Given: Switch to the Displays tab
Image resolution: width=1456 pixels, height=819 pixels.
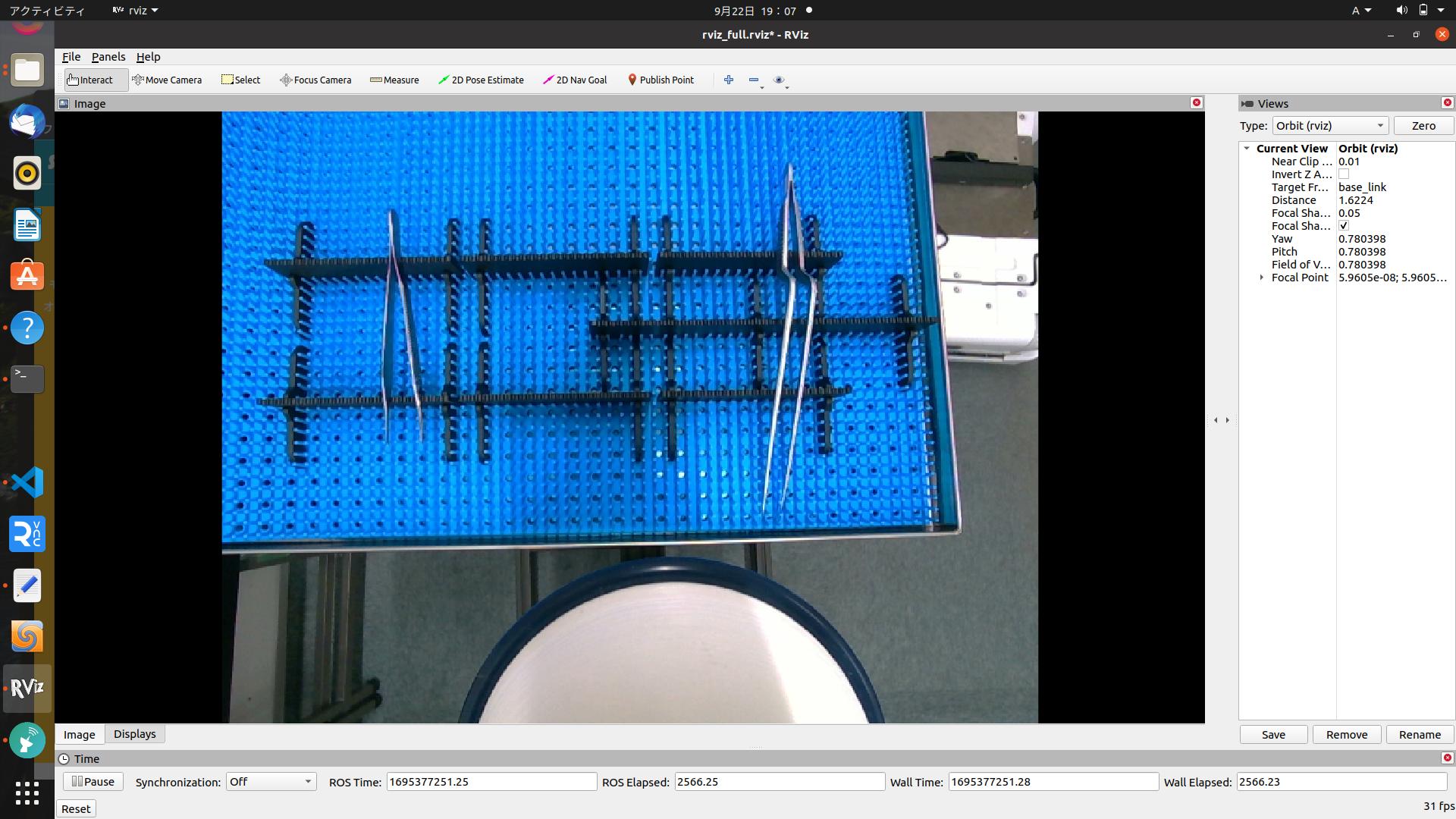Looking at the screenshot, I should click(x=135, y=734).
